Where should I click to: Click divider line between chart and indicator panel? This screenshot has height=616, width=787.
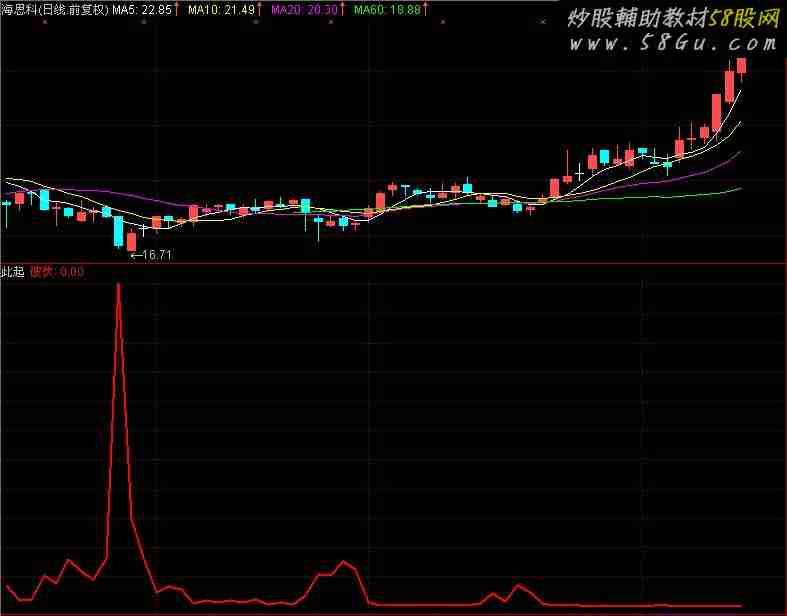click(x=393, y=263)
